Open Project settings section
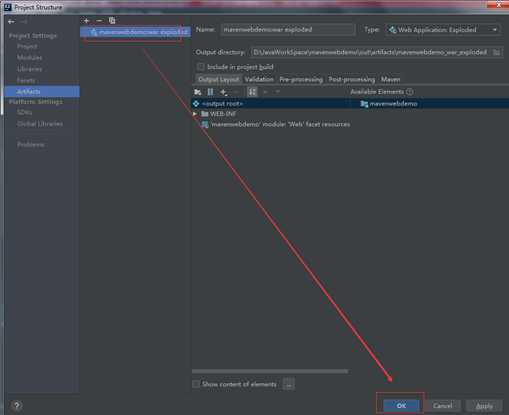Screen dimensions: 509x415 (x=27, y=46)
